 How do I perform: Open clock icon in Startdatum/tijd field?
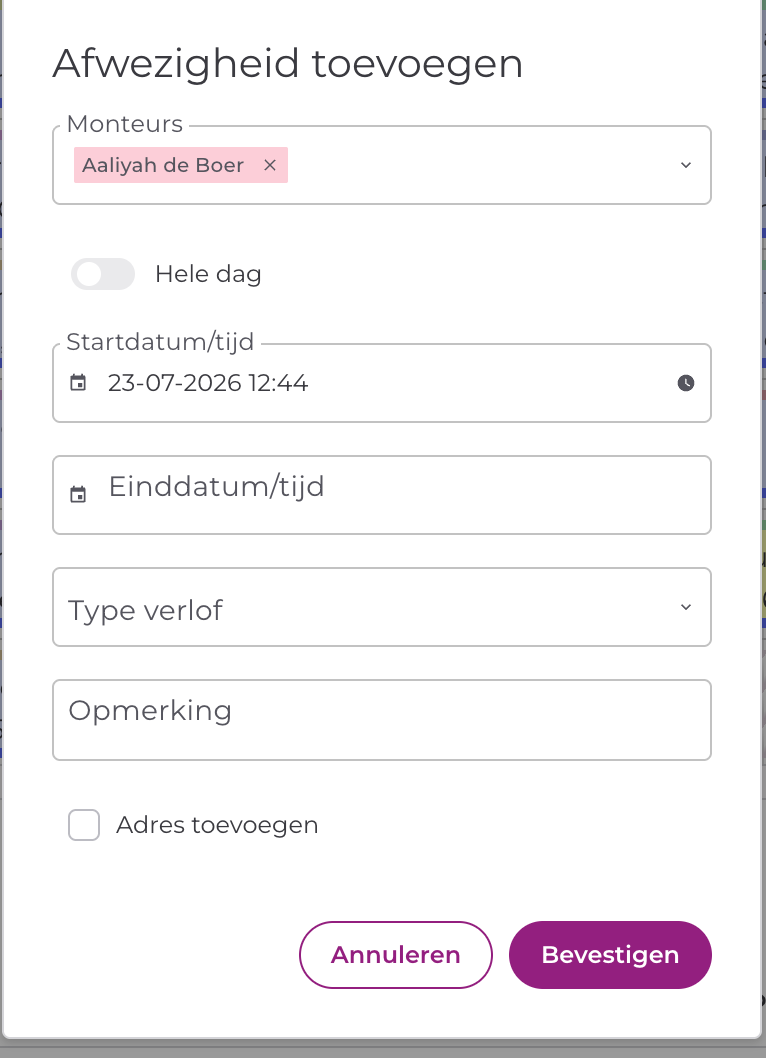(686, 383)
